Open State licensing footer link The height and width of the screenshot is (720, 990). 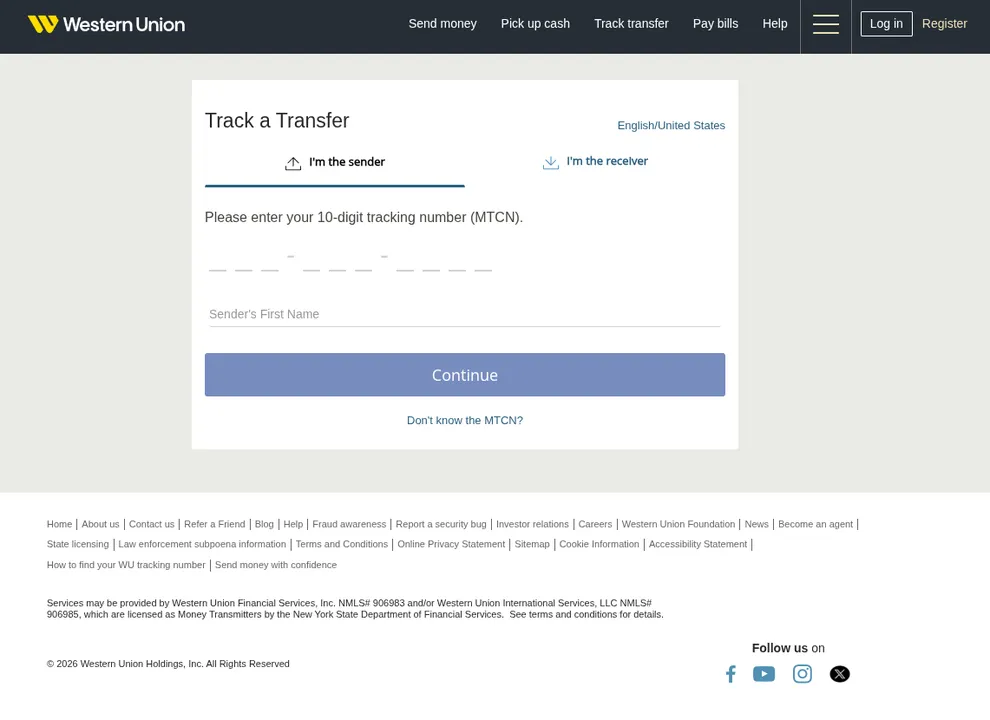[78, 544]
